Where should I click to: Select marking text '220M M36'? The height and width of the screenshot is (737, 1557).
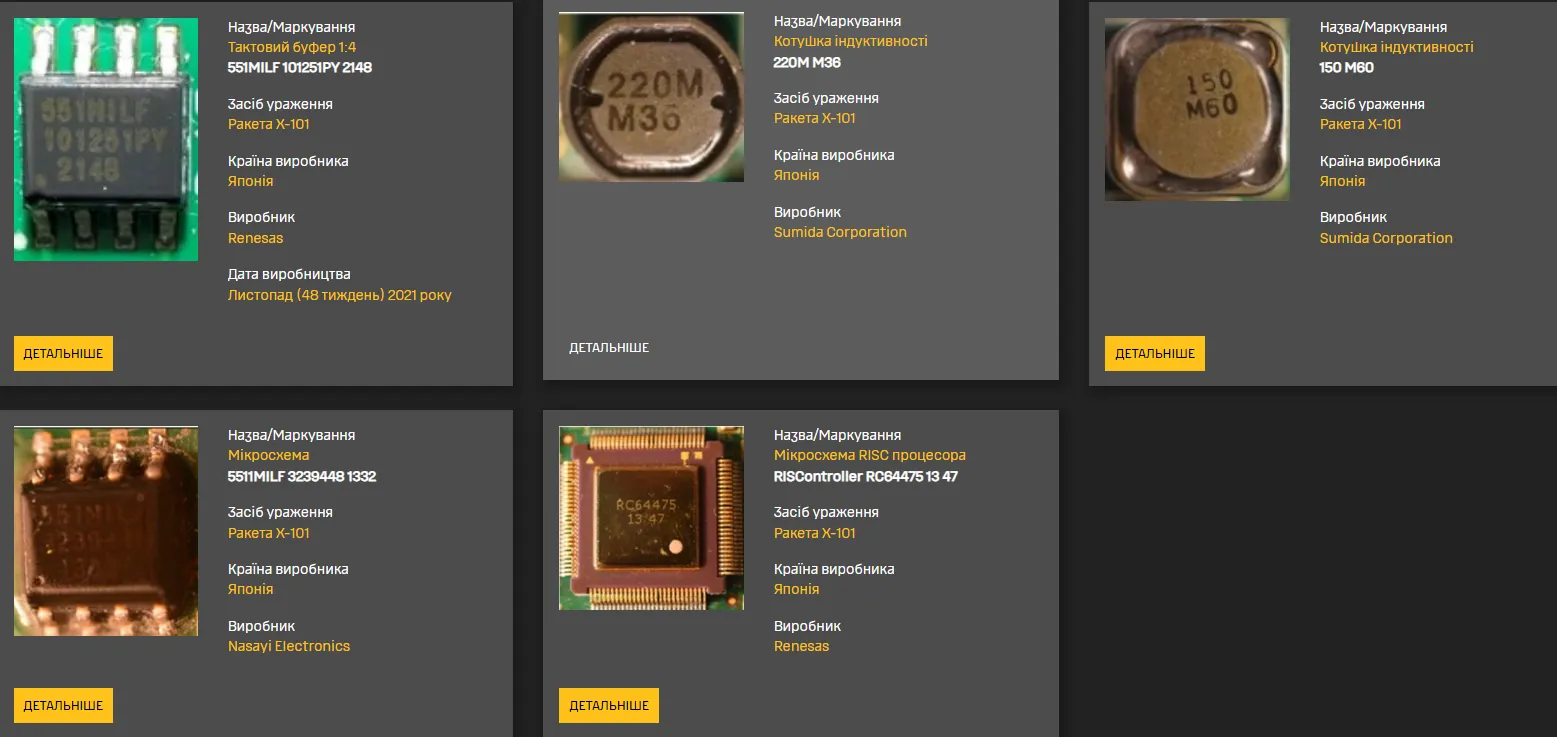click(808, 62)
